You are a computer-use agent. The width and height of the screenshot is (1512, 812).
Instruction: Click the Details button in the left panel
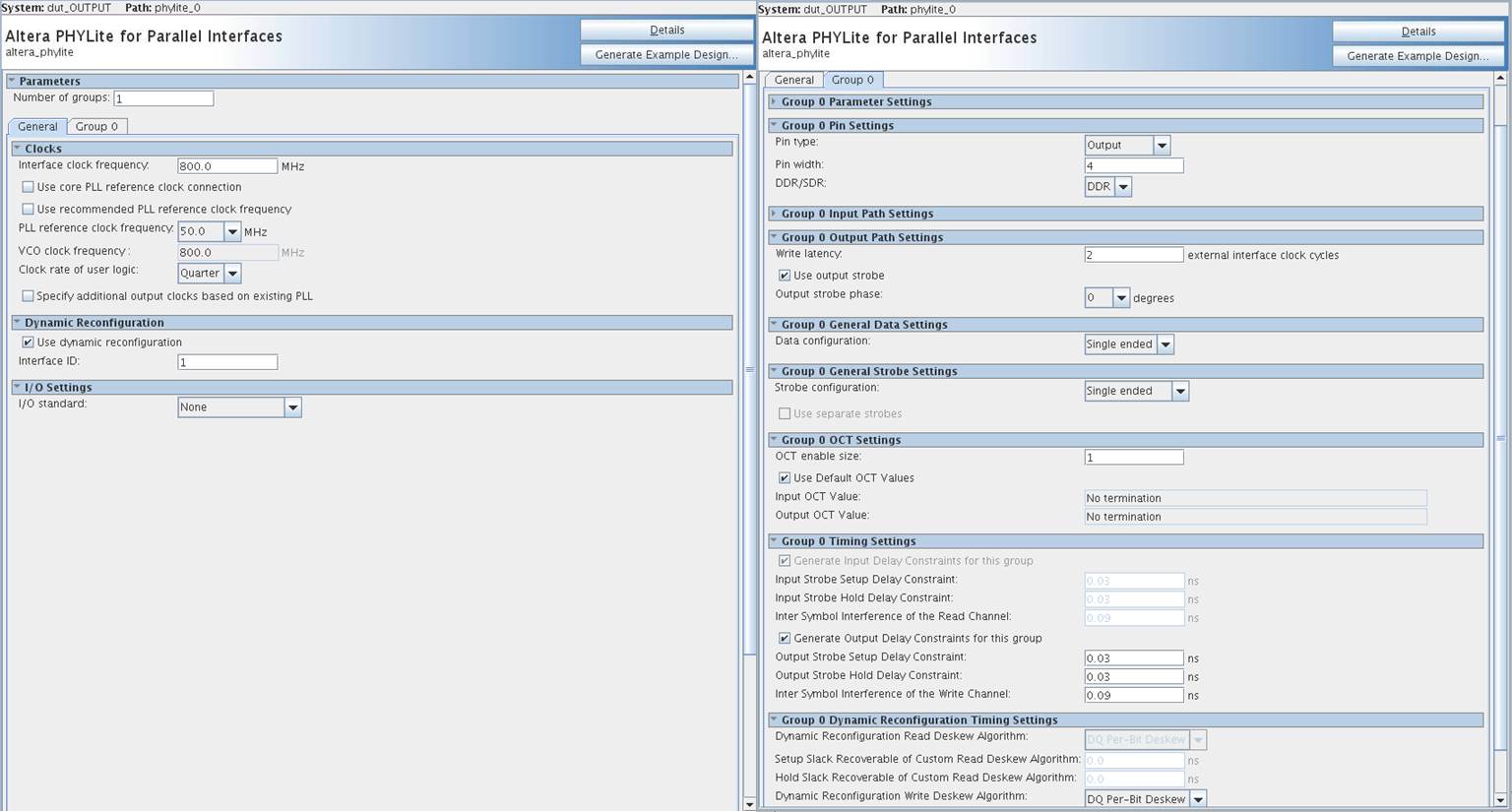[666, 30]
